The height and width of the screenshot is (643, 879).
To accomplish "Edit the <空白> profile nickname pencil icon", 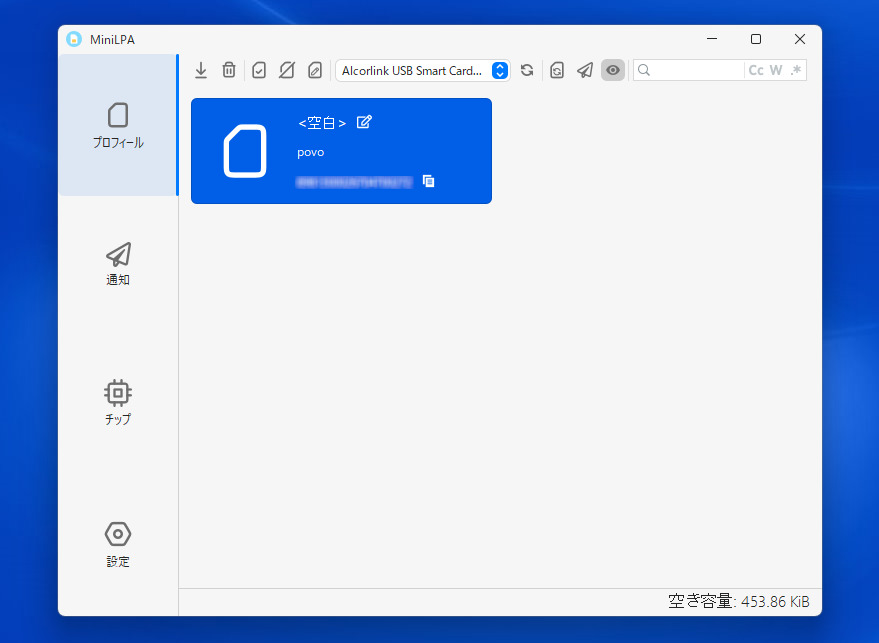I will [x=364, y=122].
